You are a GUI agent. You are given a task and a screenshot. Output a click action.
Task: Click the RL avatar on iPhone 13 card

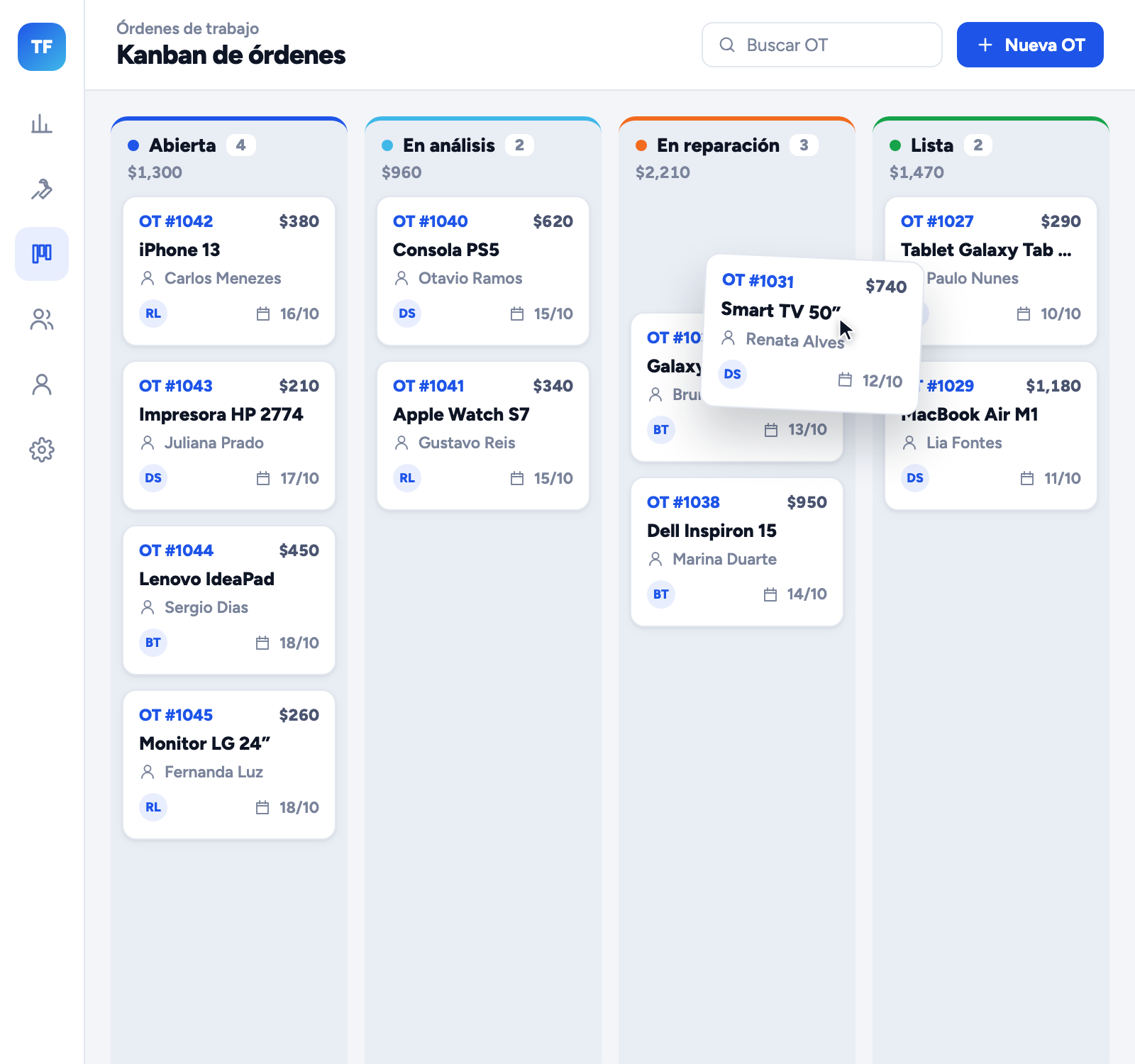[153, 314]
